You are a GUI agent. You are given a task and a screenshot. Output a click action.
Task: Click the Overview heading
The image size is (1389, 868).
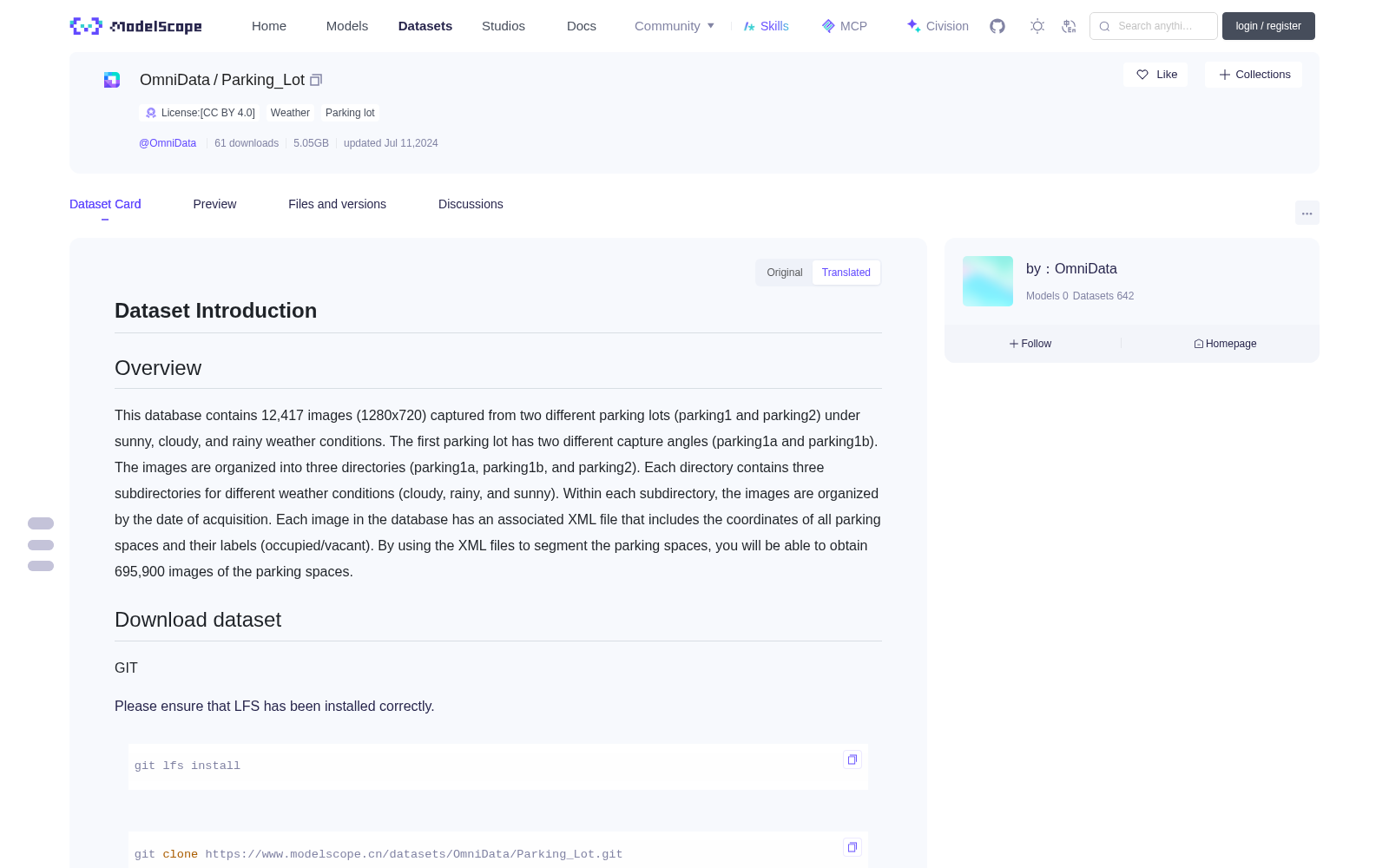[158, 368]
